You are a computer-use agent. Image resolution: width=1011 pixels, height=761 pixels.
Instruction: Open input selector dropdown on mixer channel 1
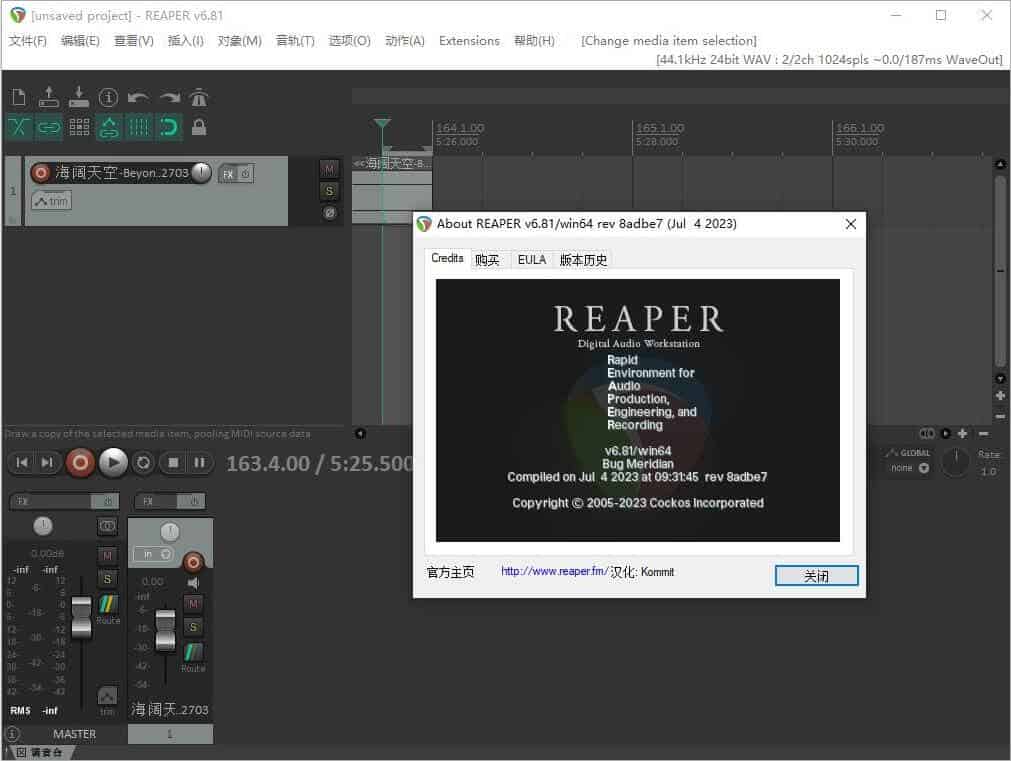click(x=154, y=554)
